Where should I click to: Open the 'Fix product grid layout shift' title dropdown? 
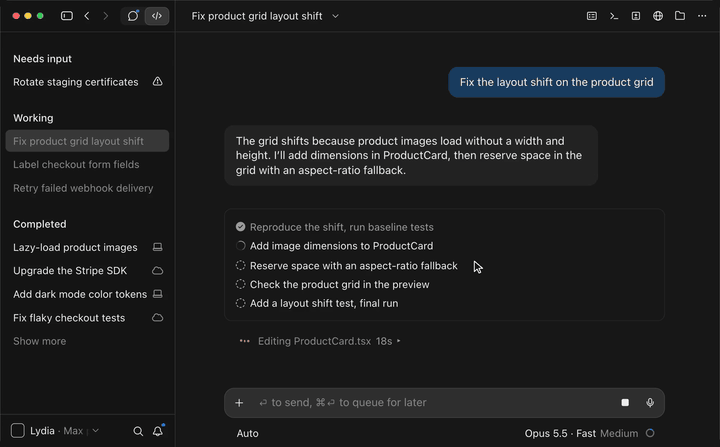click(x=335, y=16)
